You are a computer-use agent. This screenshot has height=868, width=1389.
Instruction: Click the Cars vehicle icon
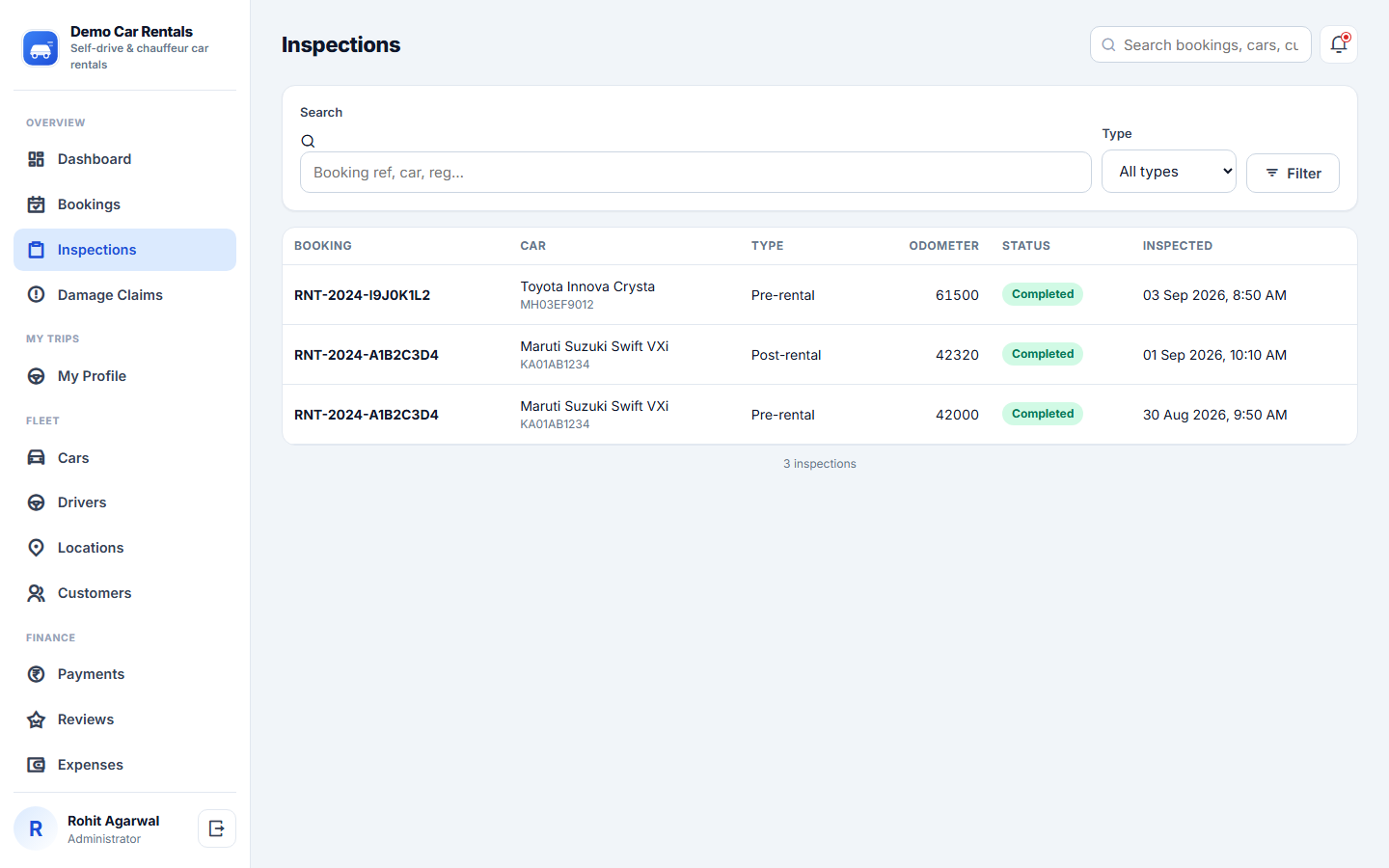[x=36, y=458]
